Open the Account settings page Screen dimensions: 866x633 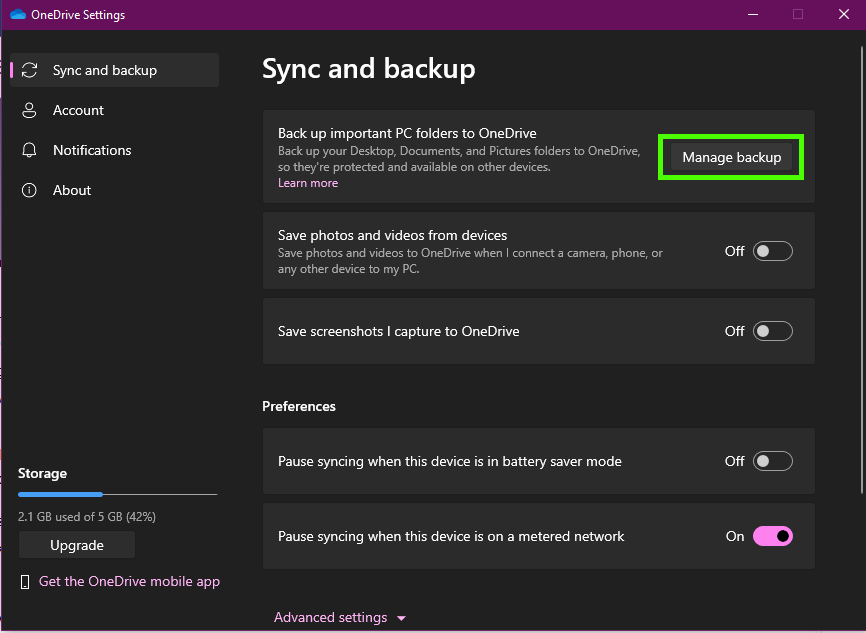(x=78, y=110)
